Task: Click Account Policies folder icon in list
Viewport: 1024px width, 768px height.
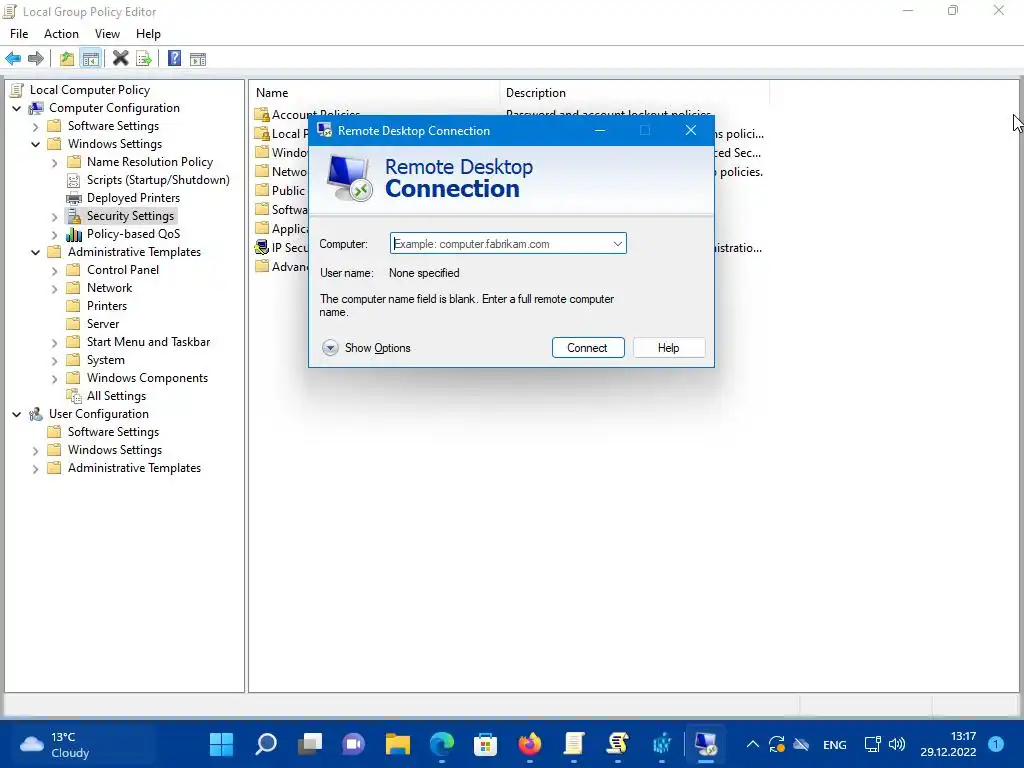Action: [262, 115]
